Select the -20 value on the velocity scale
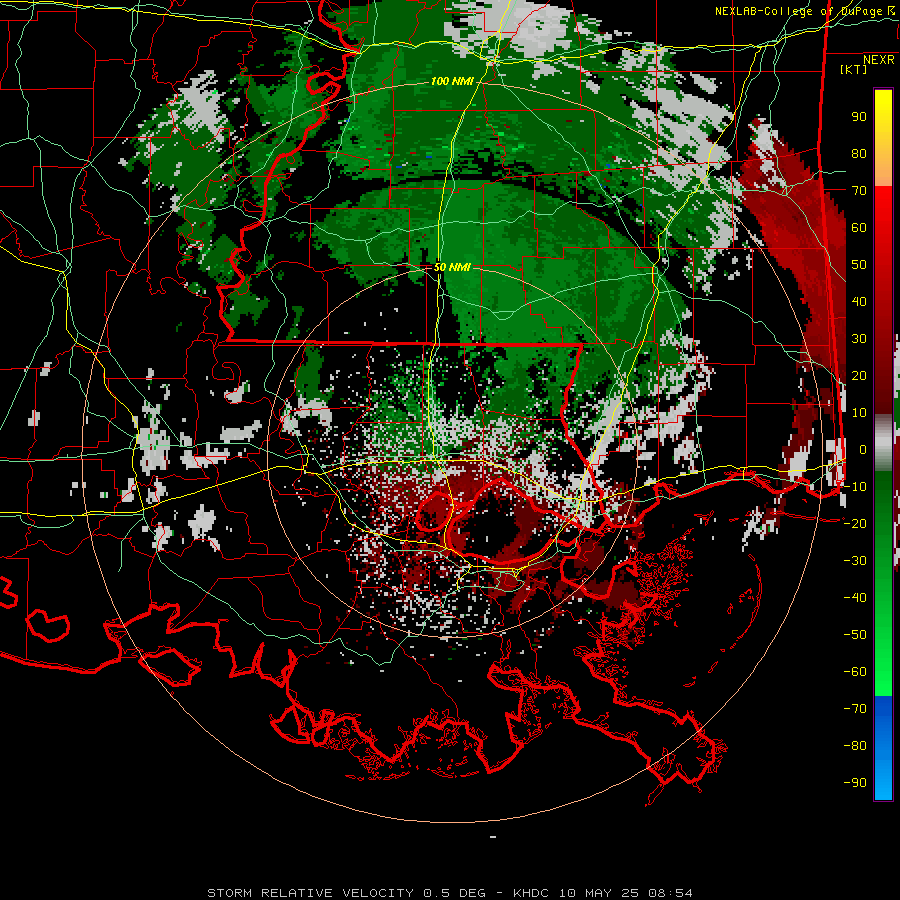Viewport: 900px width, 900px height. (855, 523)
